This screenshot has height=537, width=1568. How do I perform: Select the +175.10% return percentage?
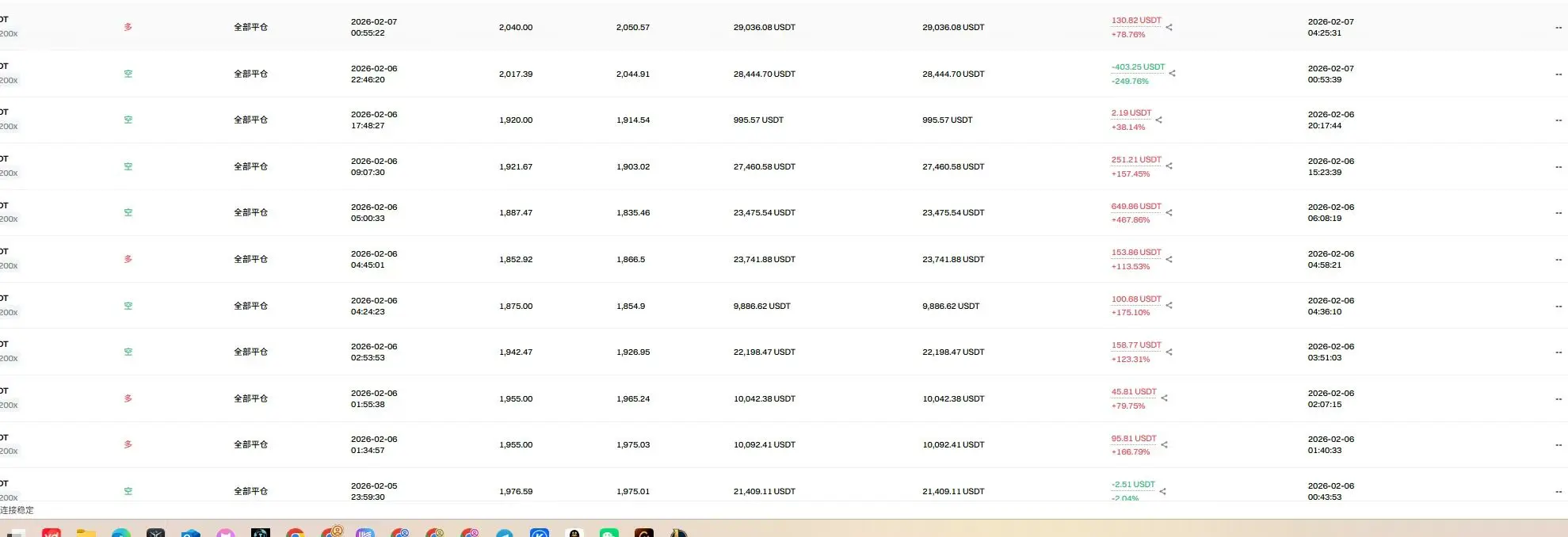coord(1130,313)
